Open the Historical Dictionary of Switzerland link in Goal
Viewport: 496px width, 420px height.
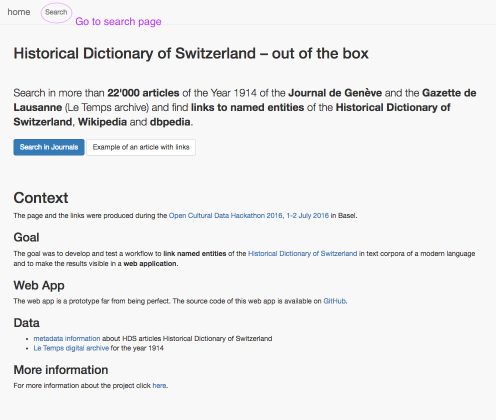click(302, 254)
